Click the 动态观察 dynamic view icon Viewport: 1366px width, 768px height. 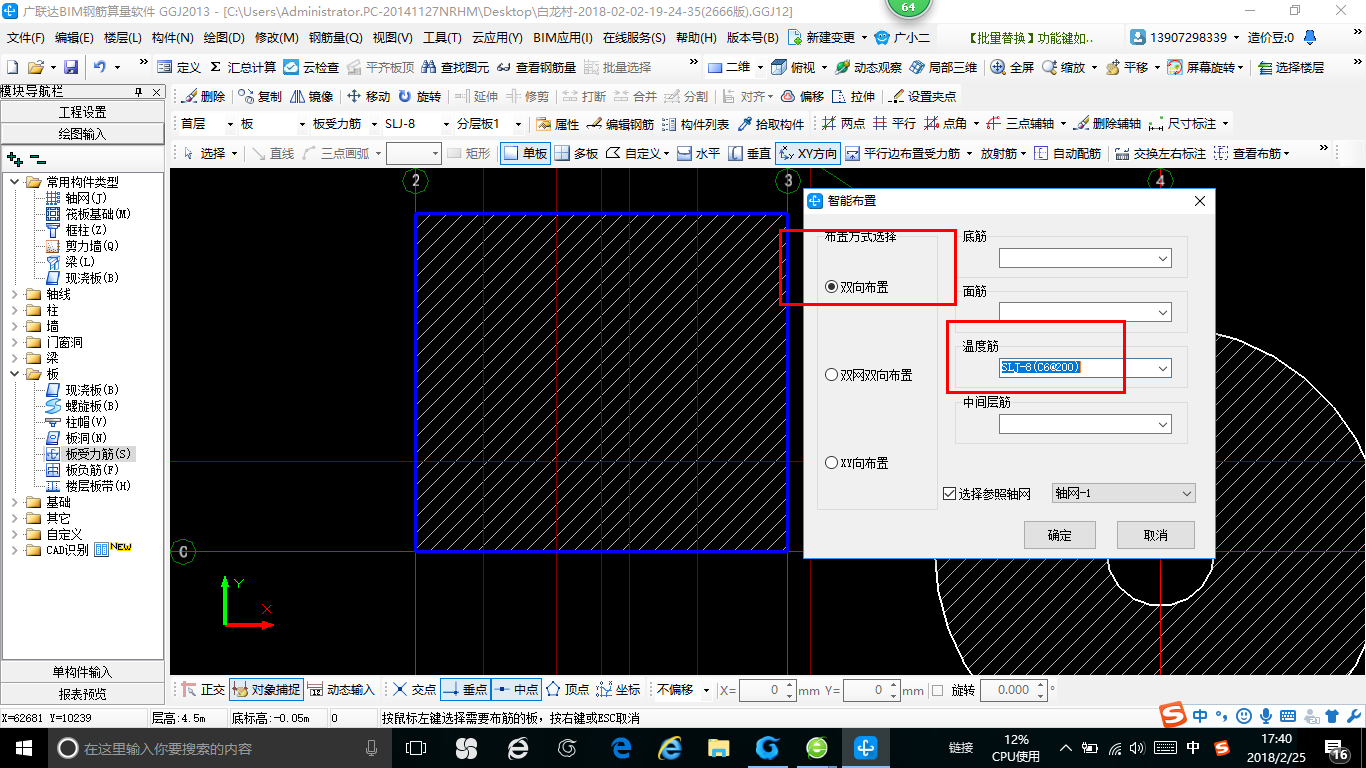pos(868,67)
